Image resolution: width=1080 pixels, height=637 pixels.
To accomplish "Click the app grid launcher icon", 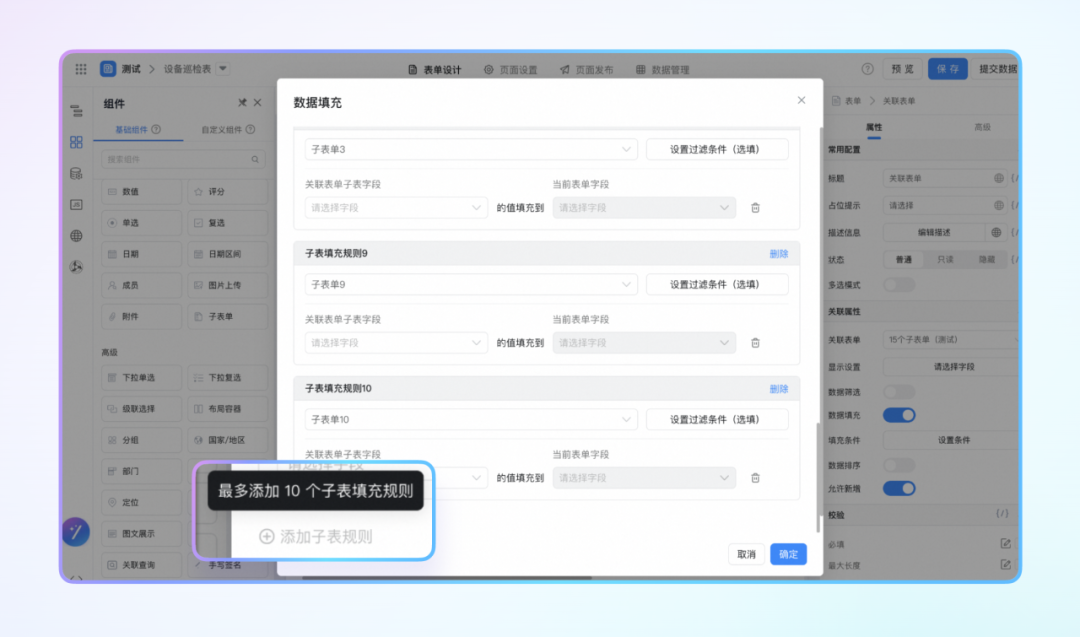I will [x=81, y=69].
